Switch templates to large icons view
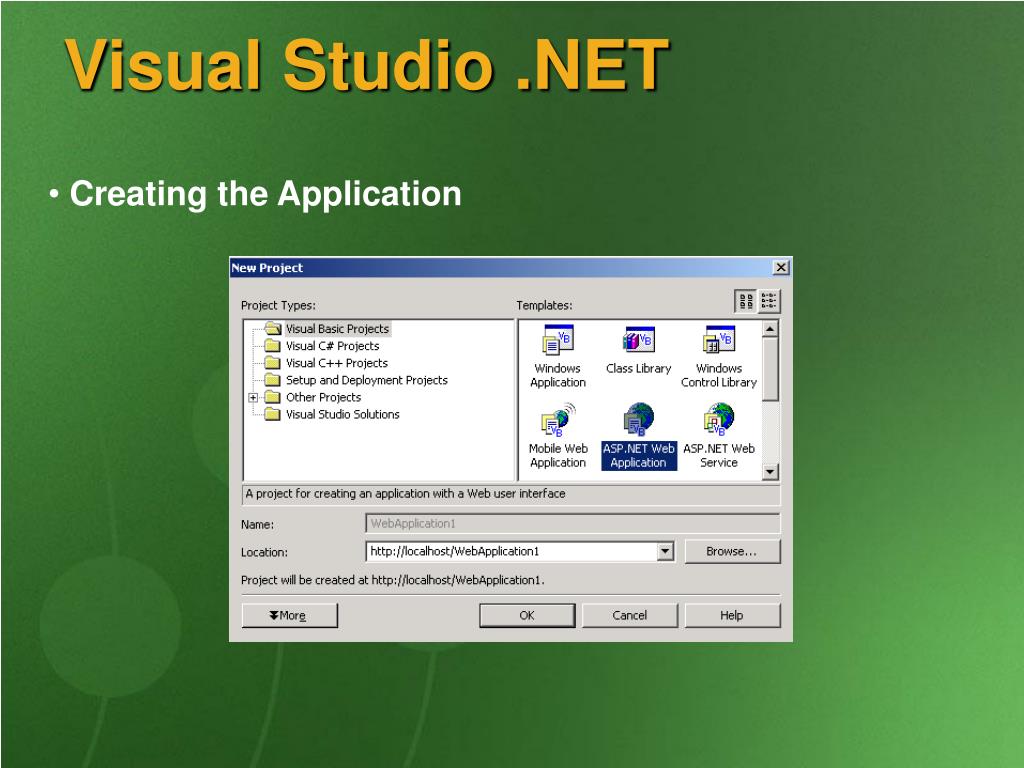The width and height of the screenshot is (1024, 768). tap(746, 301)
